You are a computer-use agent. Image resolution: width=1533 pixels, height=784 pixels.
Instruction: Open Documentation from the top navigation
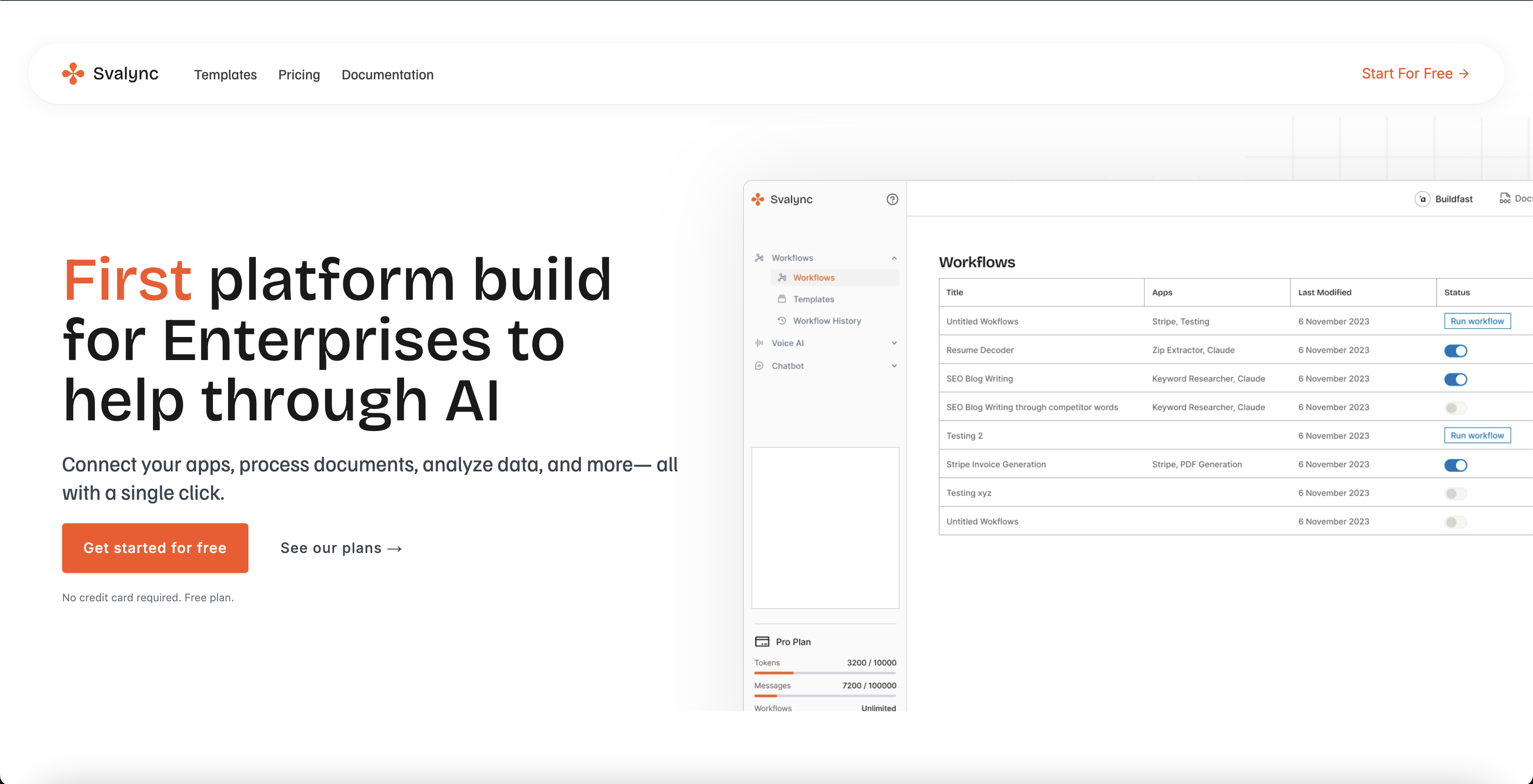[387, 75]
